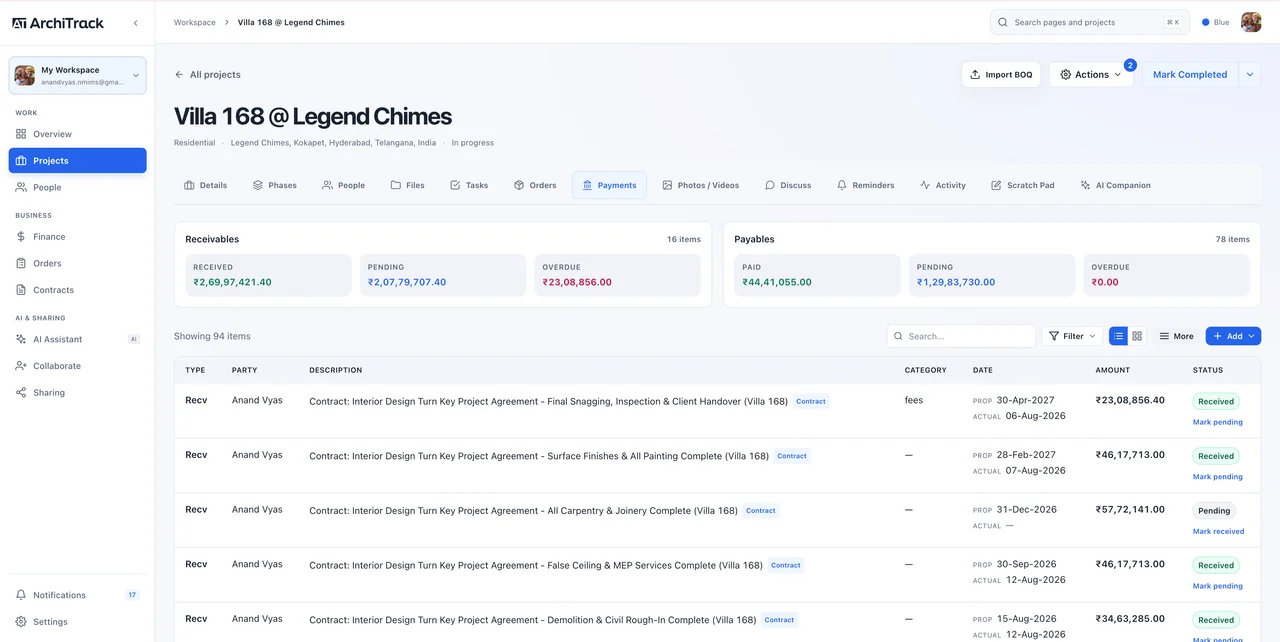Switch to the Files tab
1280x642 pixels.
tap(408, 185)
